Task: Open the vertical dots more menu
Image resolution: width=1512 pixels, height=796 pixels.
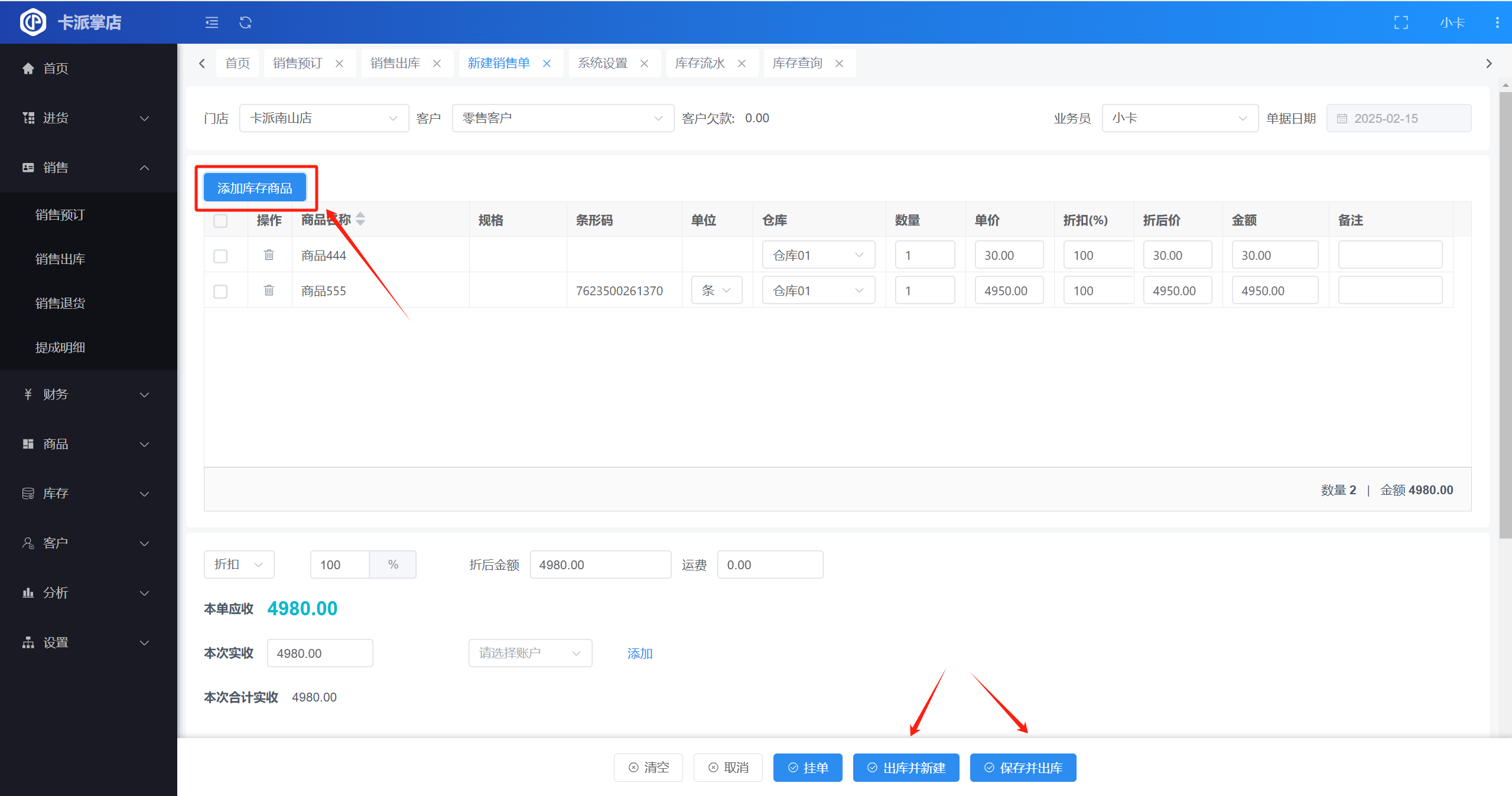Action: (1497, 22)
